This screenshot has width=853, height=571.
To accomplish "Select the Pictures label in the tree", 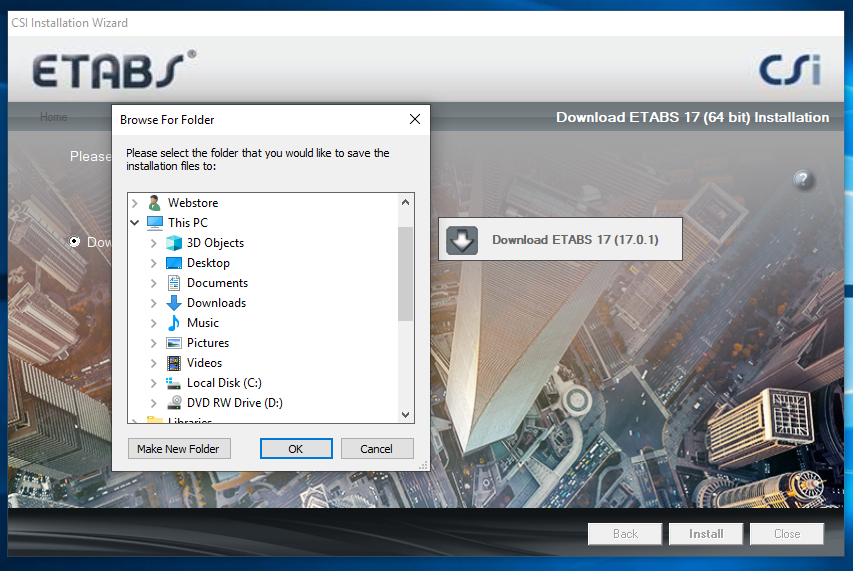I will coord(208,343).
